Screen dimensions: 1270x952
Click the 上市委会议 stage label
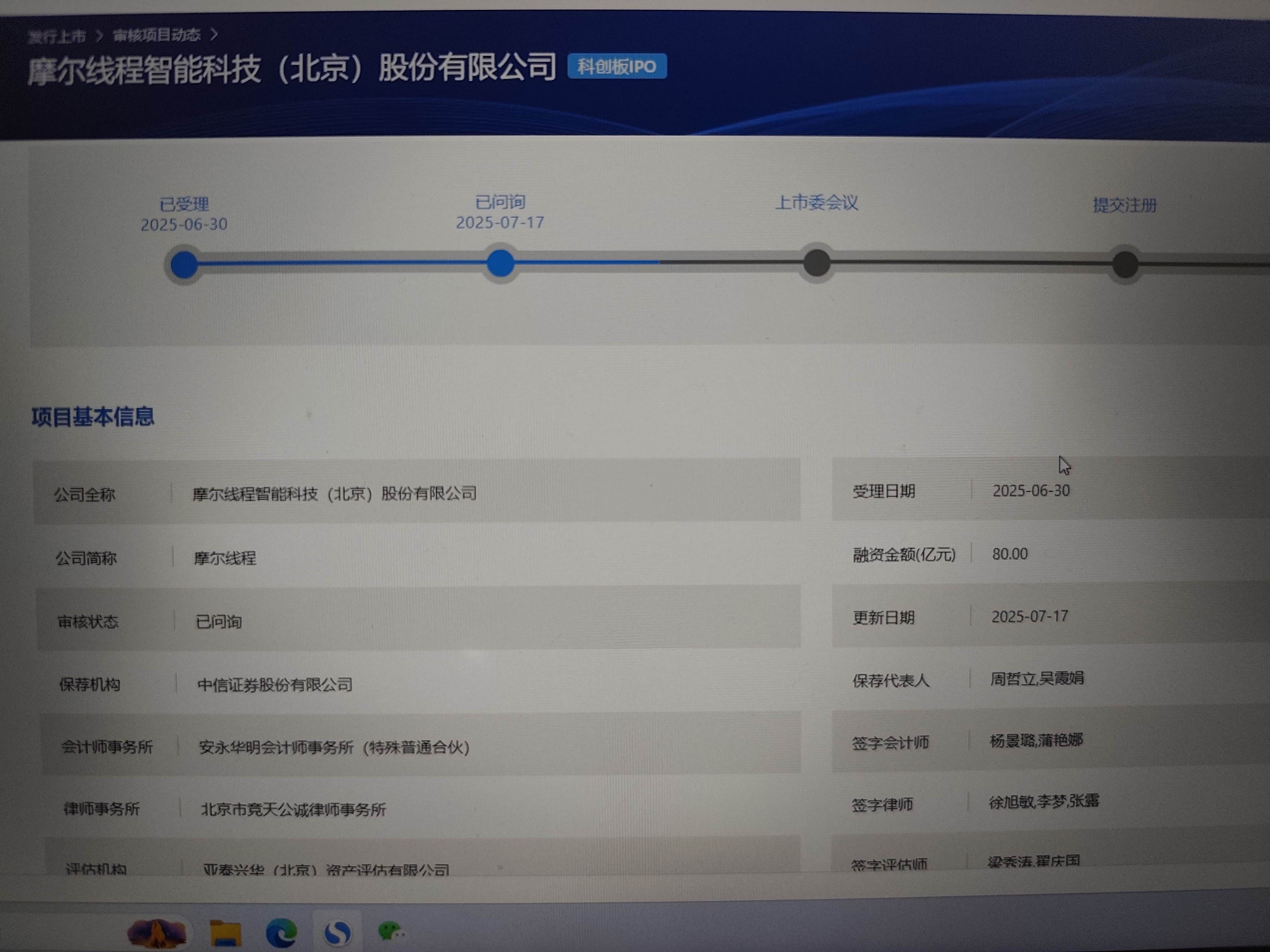[x=817, y=203]
